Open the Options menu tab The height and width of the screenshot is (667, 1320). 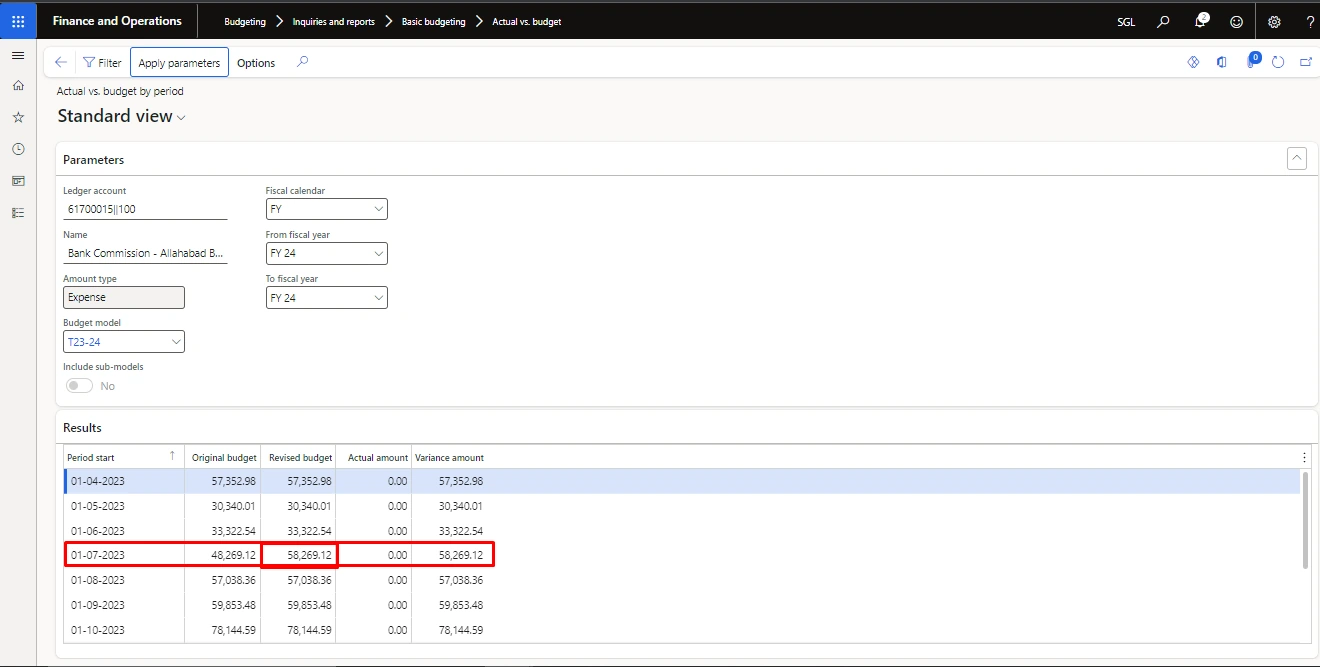[x=256, y=62]
